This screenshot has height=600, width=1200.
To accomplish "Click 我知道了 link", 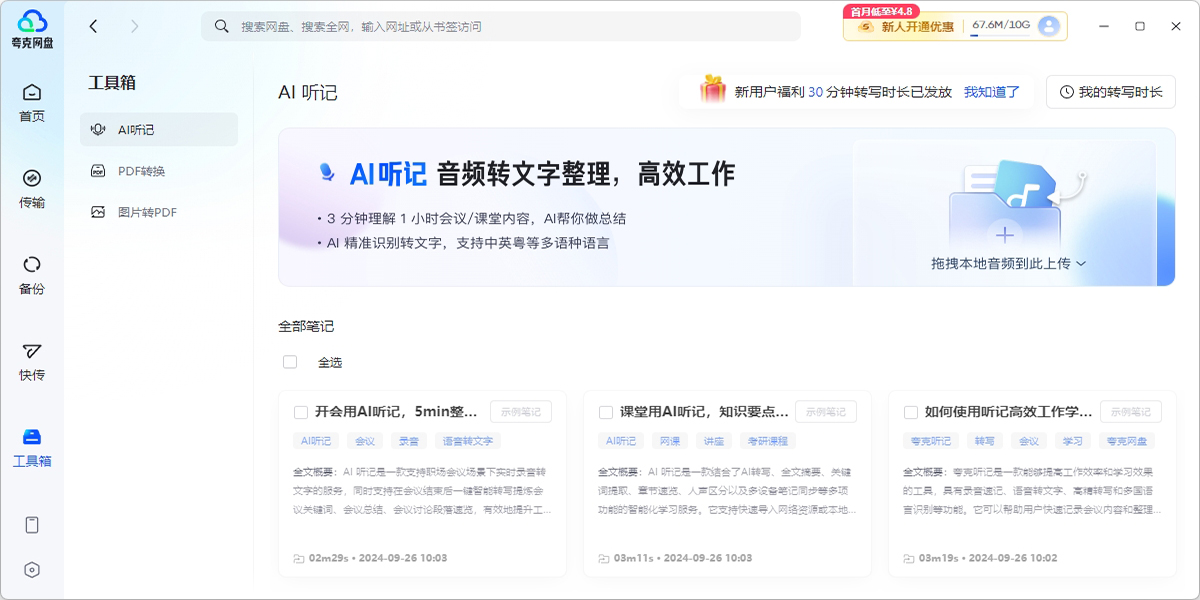I will [992, 92].
